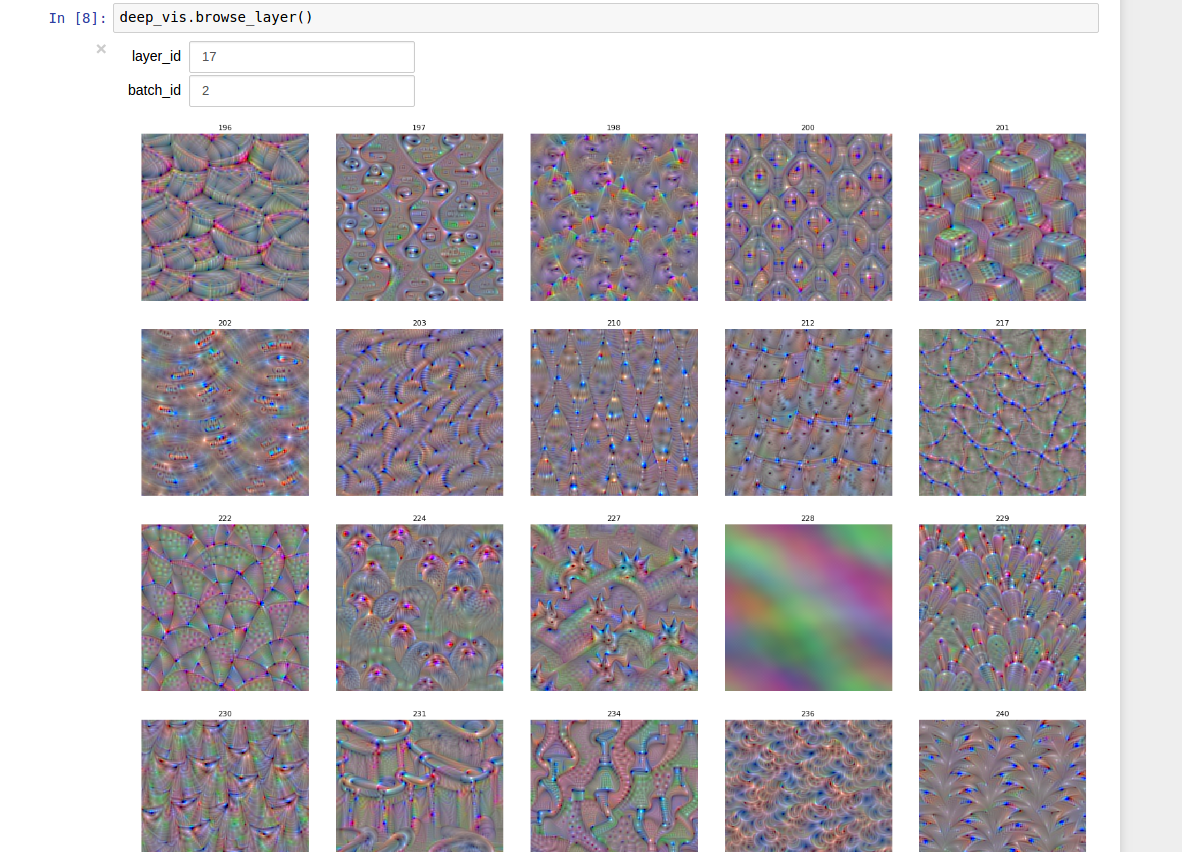
Task: Click the layer_id input field
Action: pyautogui.click(x=302, y=57)
